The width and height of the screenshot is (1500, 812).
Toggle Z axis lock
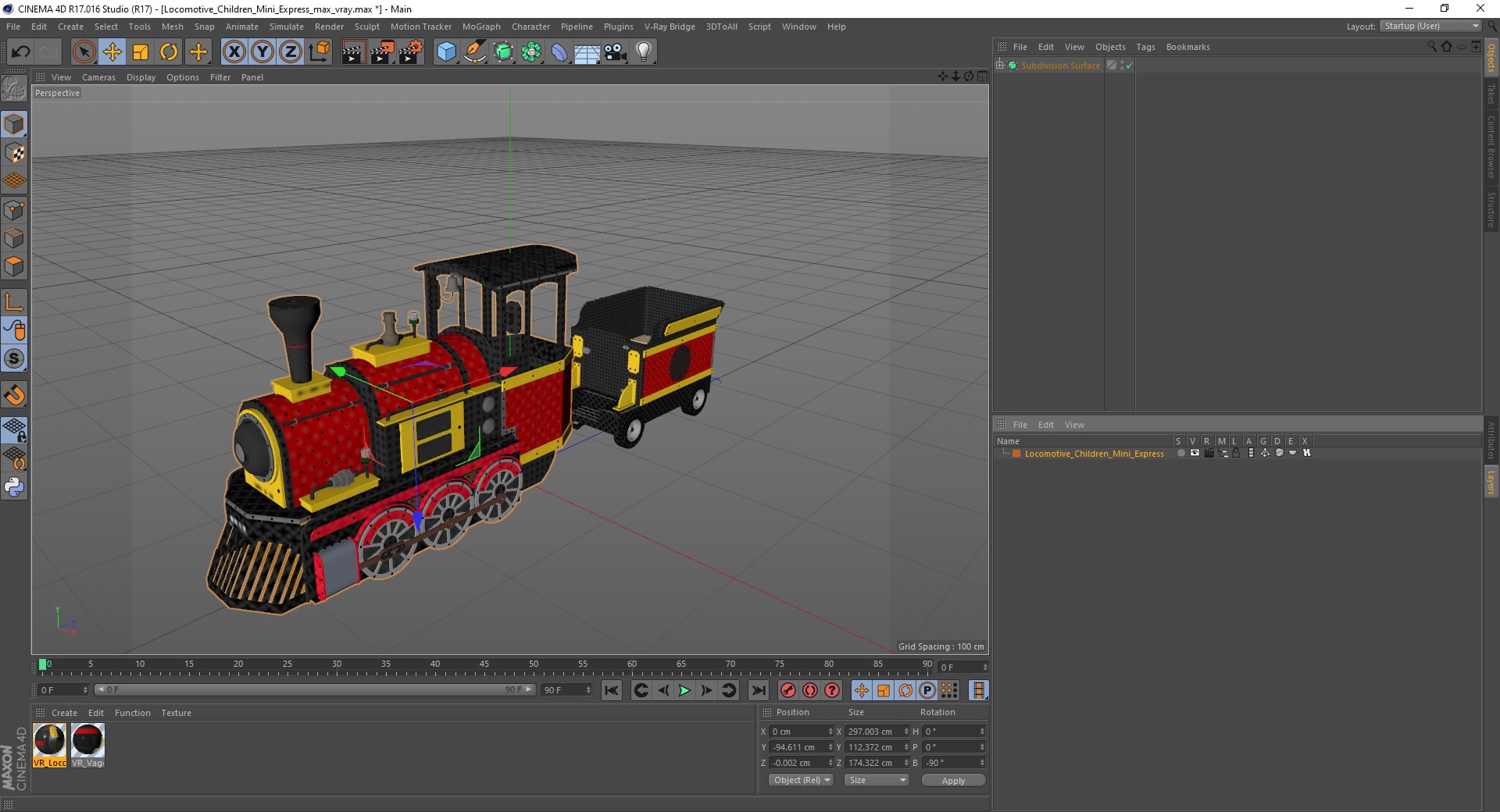pos(291,52)
